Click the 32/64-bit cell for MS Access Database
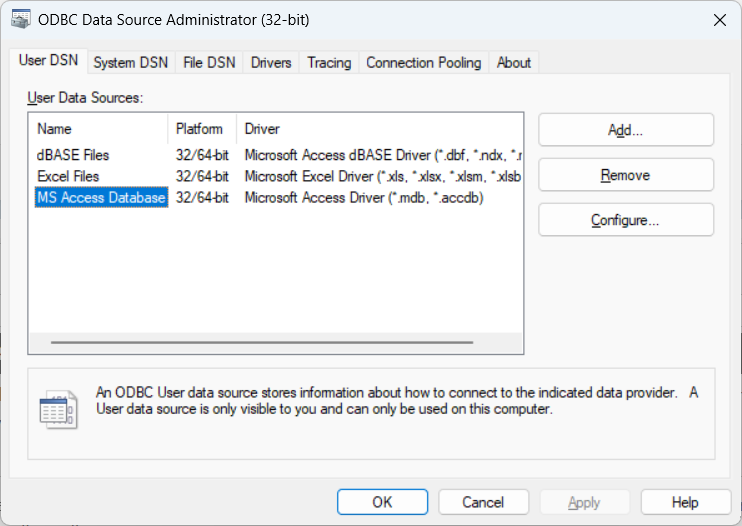The height and width of the screenshot is (526, 742). pos(202,197)
